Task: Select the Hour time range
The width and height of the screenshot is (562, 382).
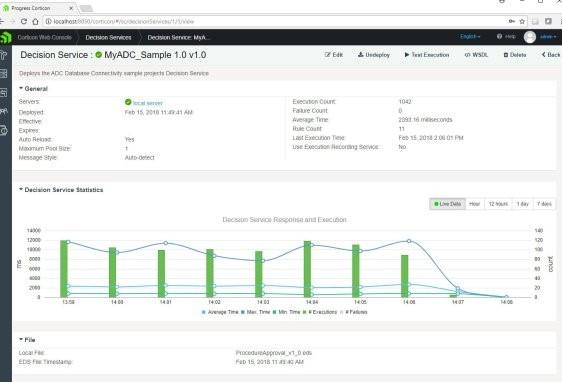Action: [475, 204]
